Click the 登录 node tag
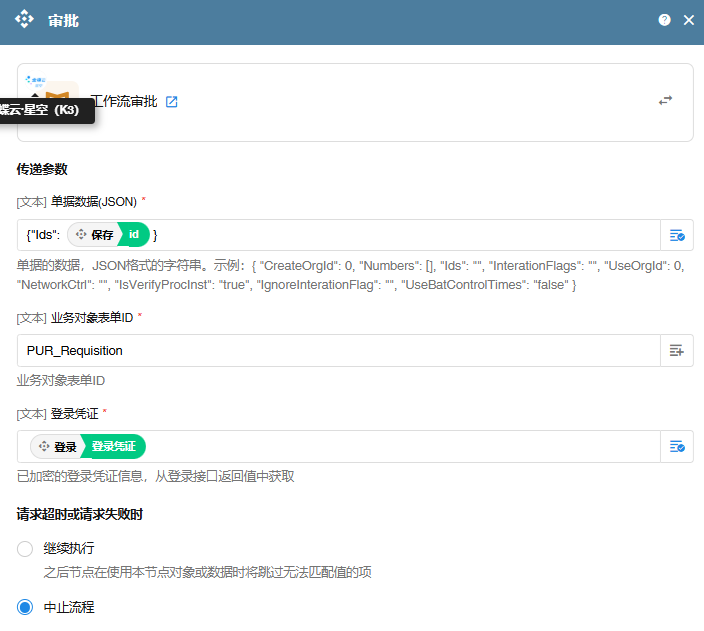This screenshot has width=704, height=631. (x=56, y=447)
